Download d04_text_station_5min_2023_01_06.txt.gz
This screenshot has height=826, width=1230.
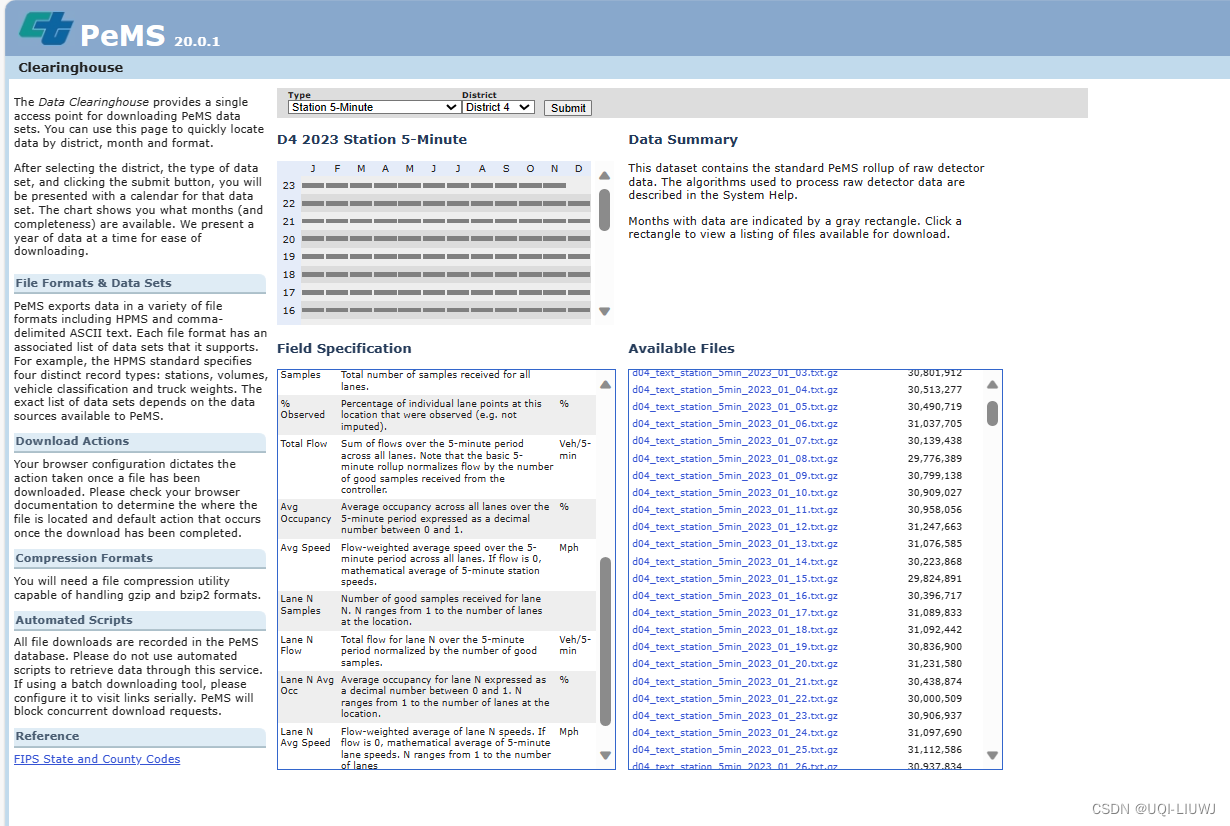pos(735,424)
